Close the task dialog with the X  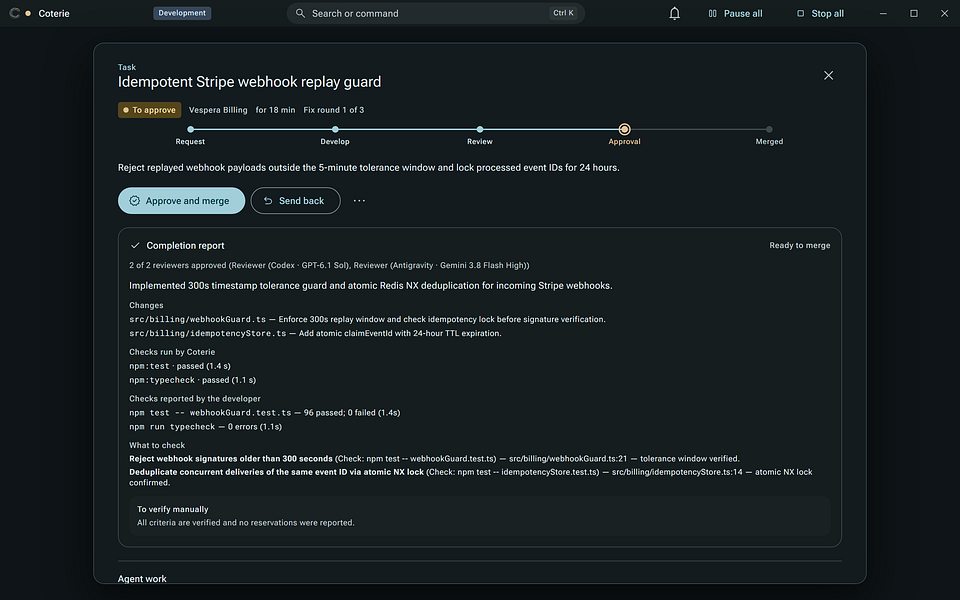click(x=828, y=75)
